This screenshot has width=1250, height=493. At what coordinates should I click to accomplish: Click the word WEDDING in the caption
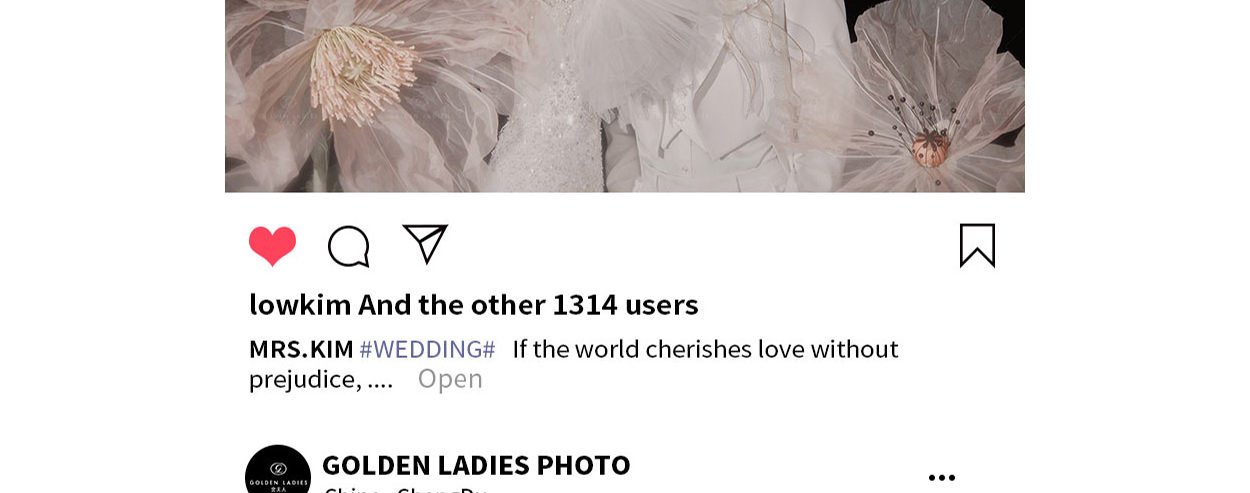(x=427, y=349)
